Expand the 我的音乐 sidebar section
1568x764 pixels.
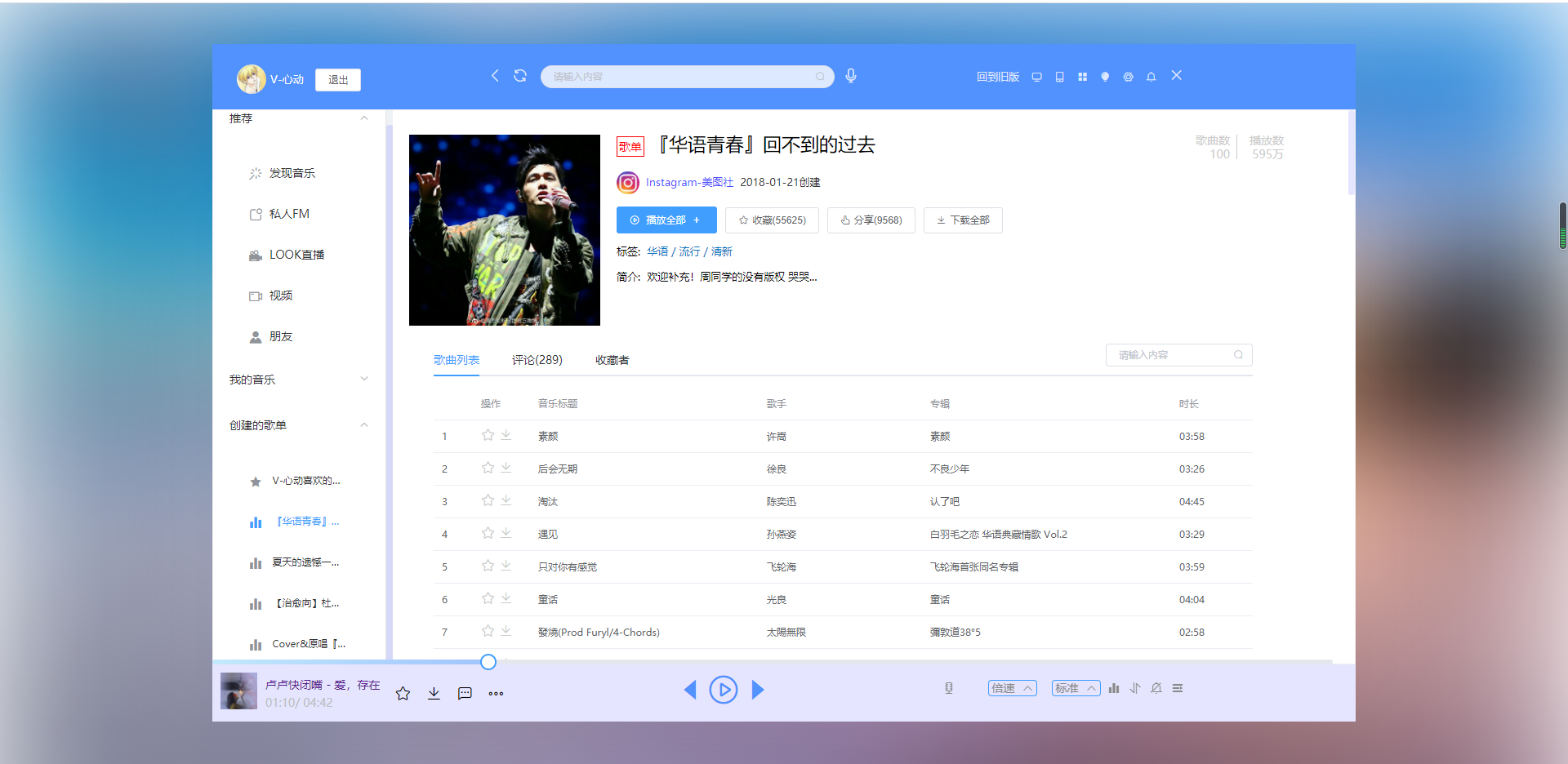click(364, 379)
